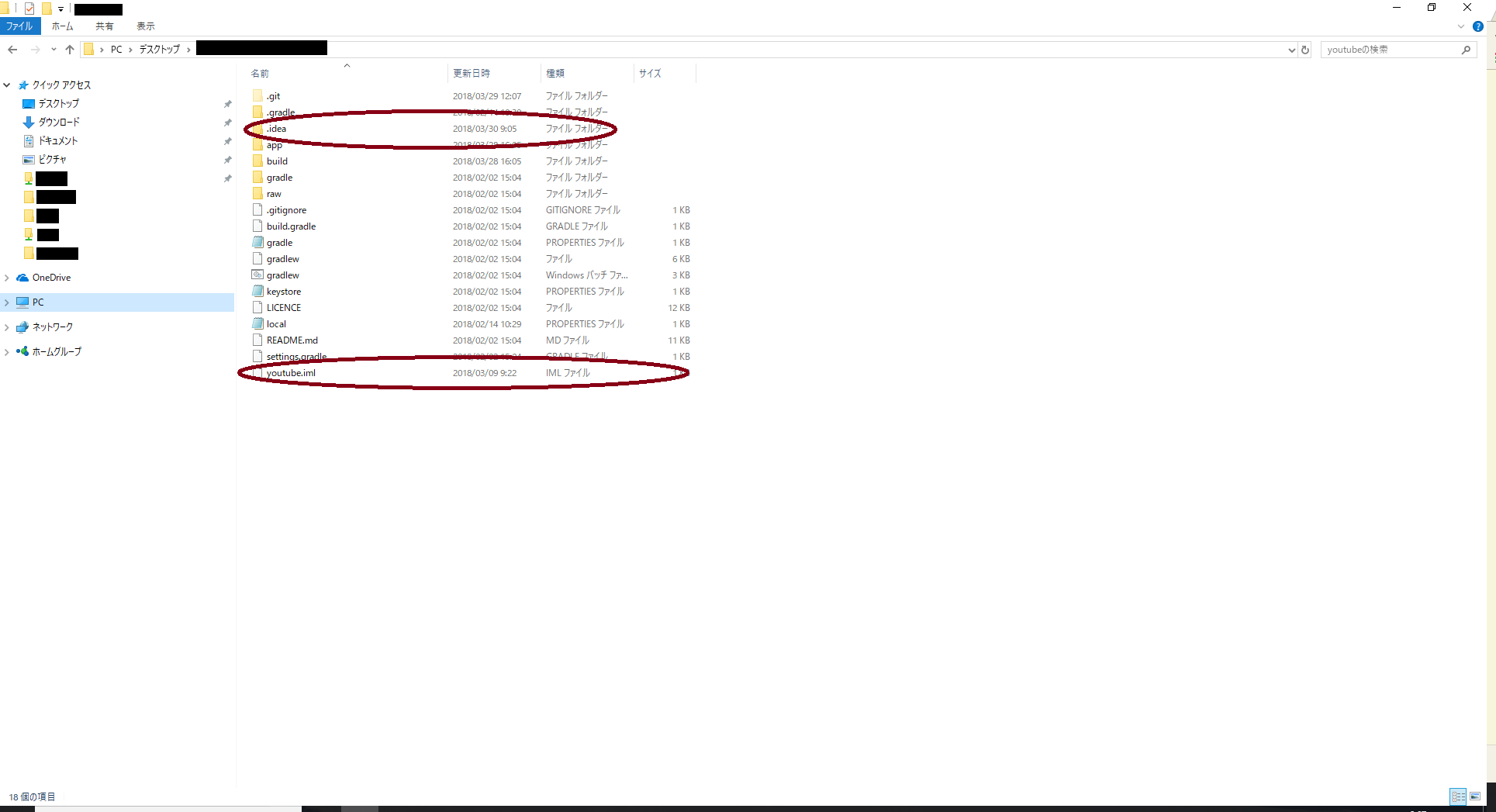Go forward with the forward arrow
The height and width of the screenshot is (812, 1496).
tap(35, 50)
